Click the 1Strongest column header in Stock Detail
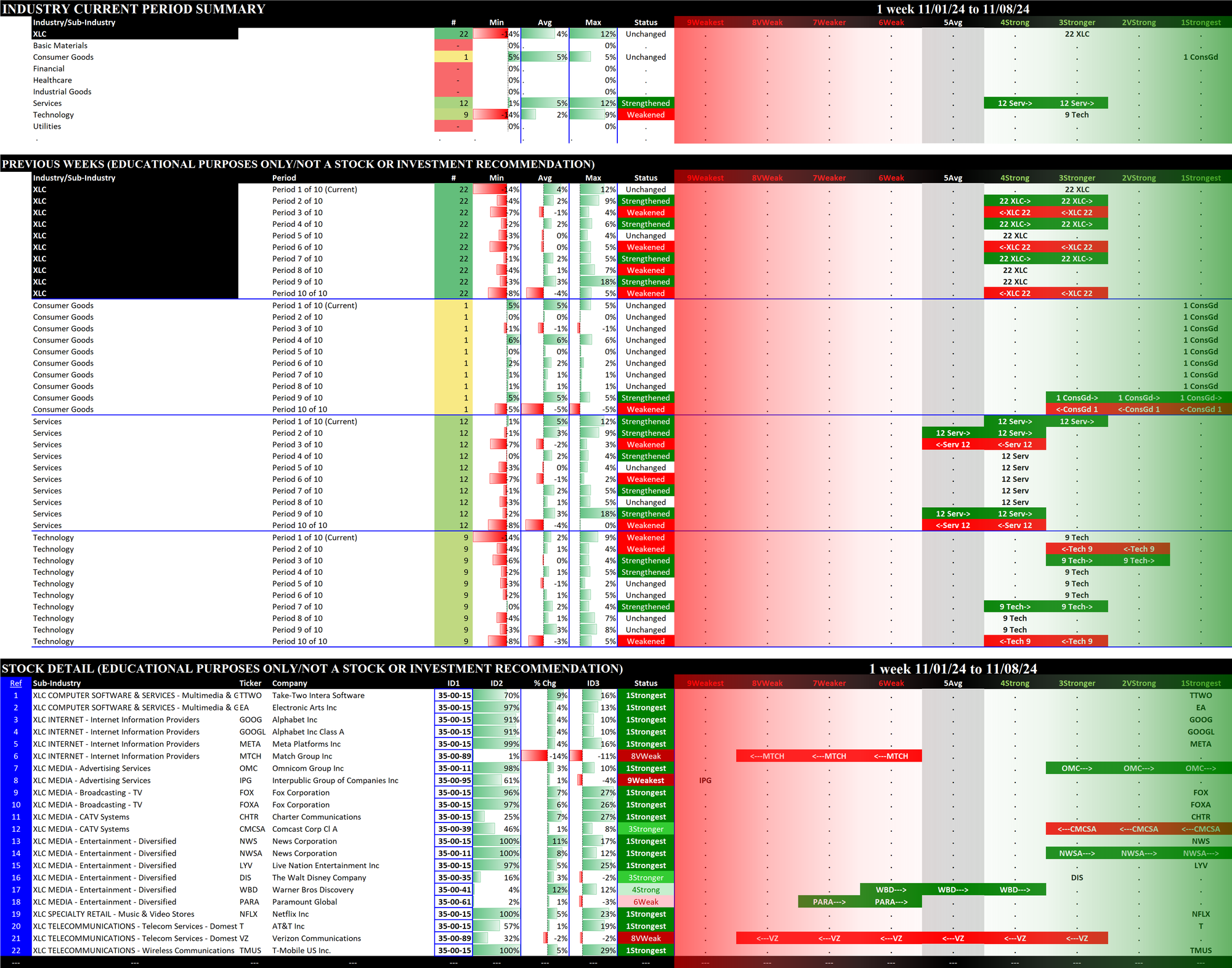The height and width of the screenshot is (968, 1232). pos(1201,683)
